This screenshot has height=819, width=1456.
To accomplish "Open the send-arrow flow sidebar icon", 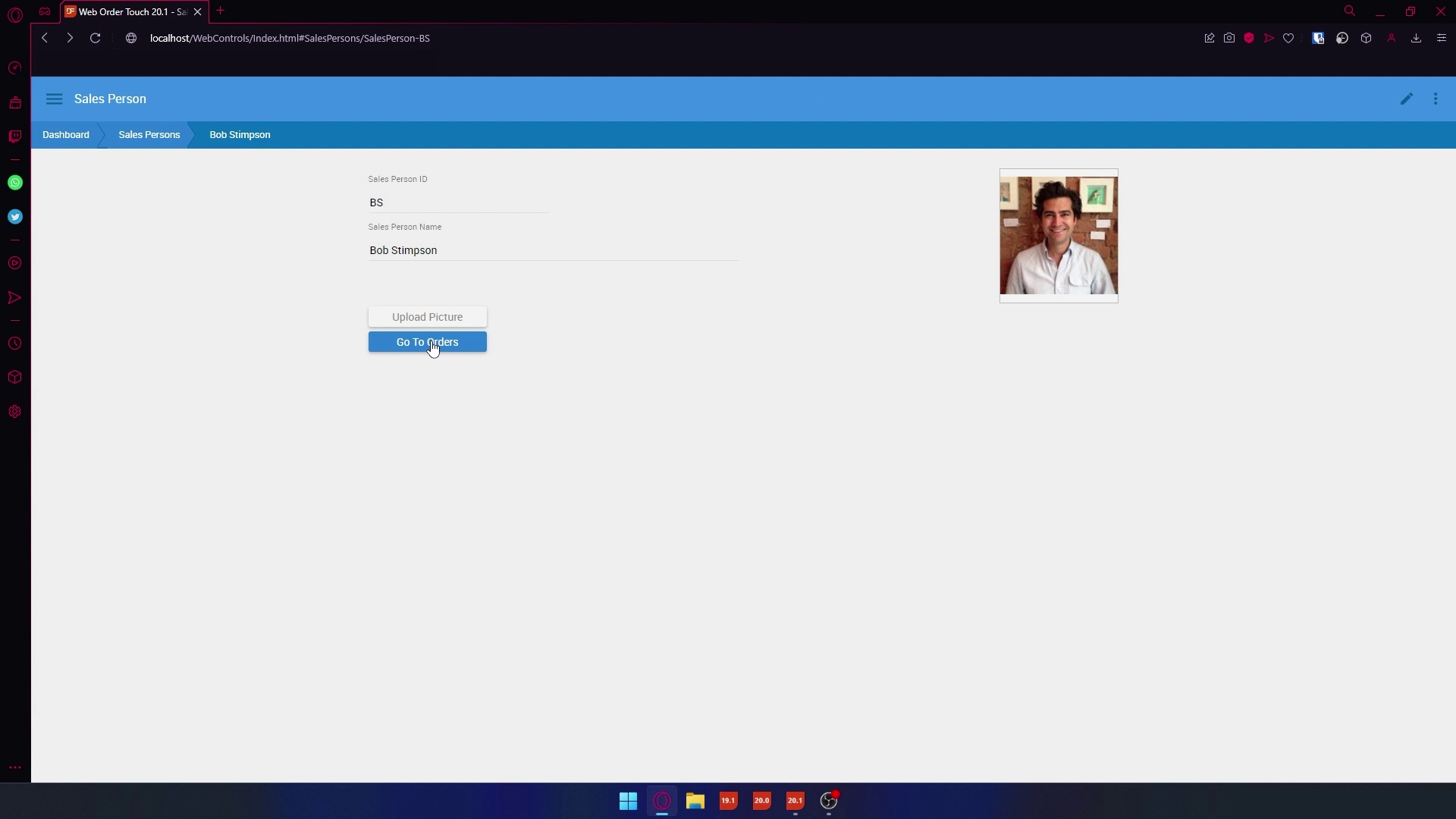I will point(14,297).
